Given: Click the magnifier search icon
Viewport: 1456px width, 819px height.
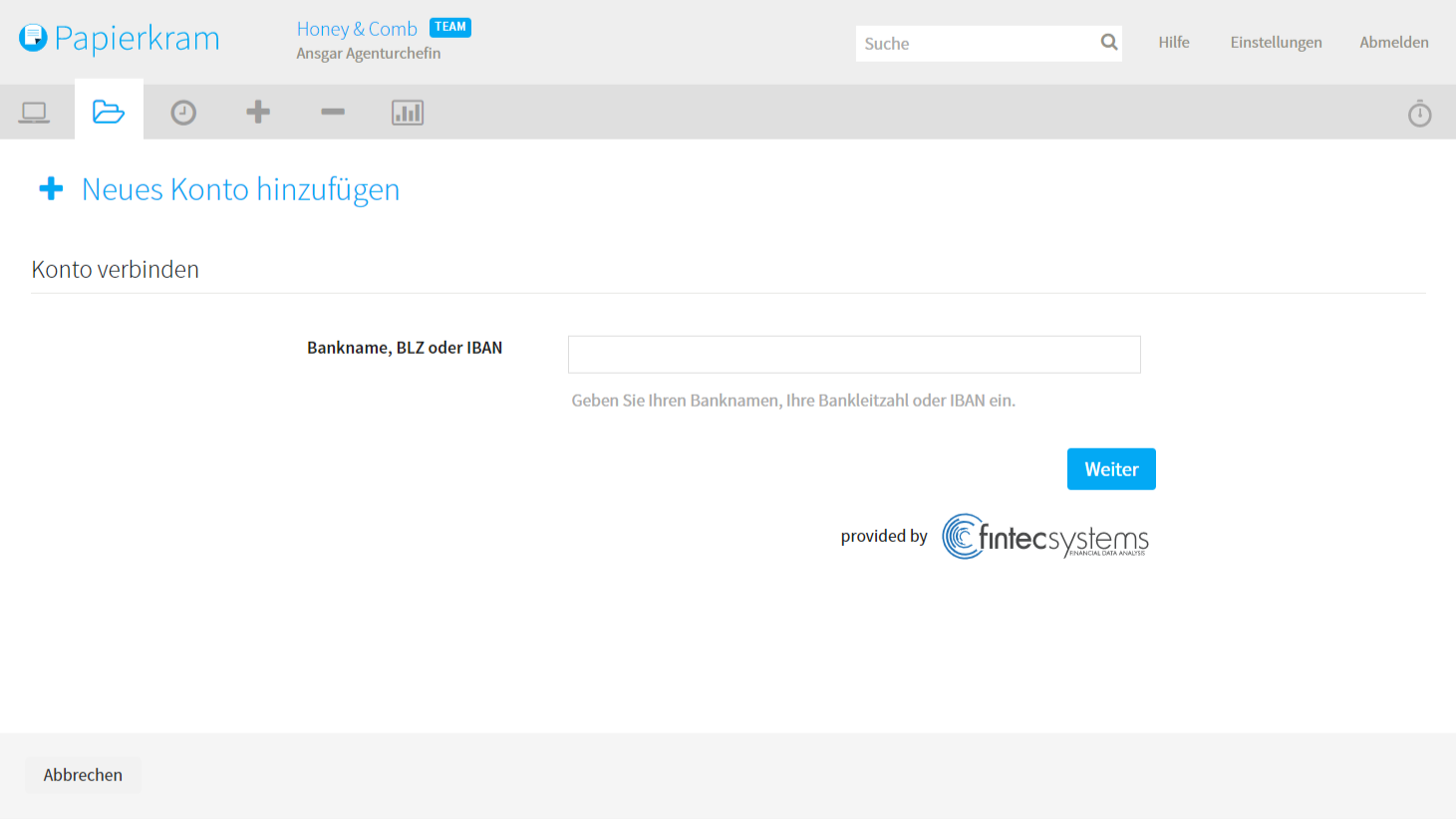Looking at the screenshot, I should pos(1108,42).
